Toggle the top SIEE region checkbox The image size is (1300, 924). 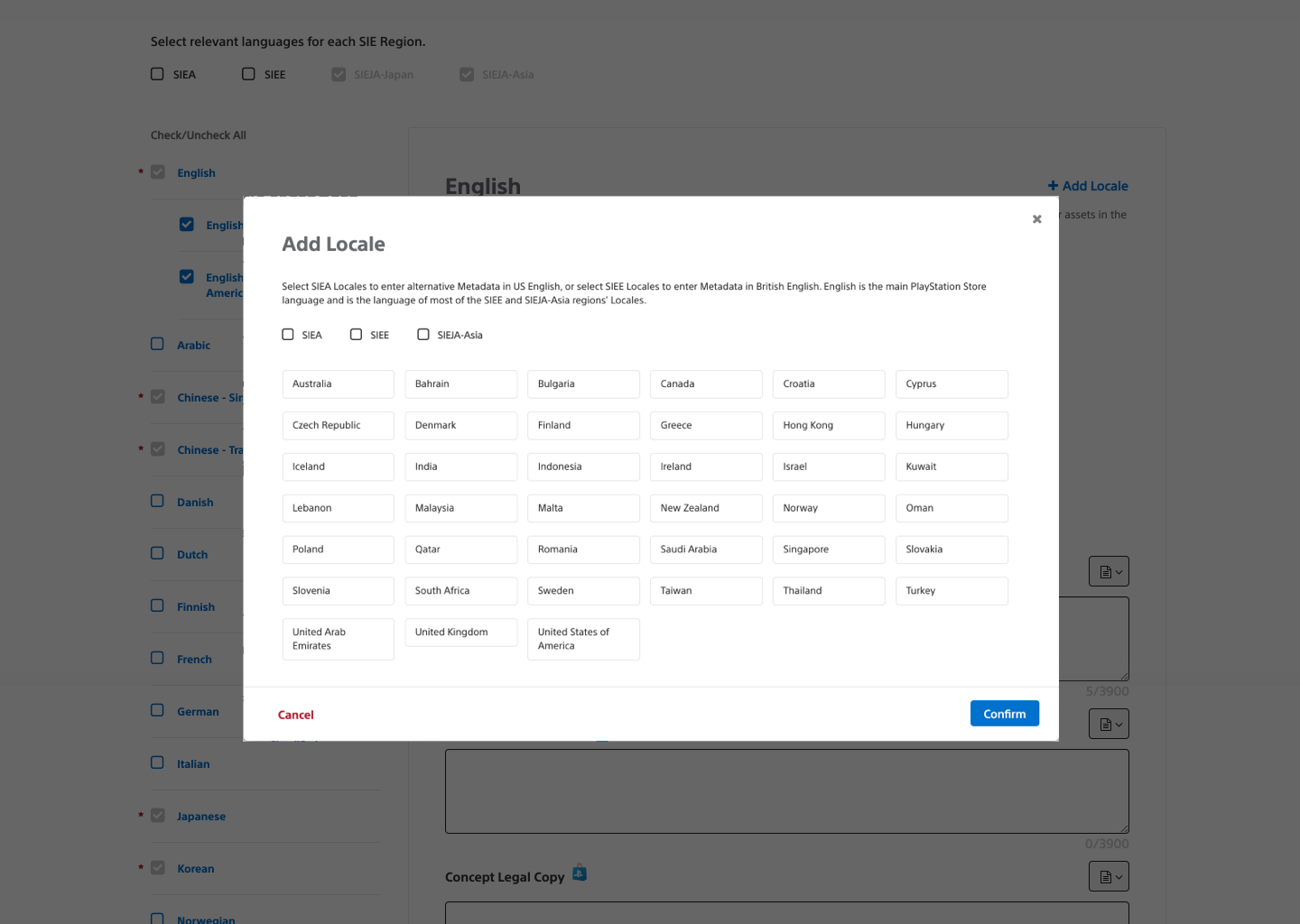(248, 74)
